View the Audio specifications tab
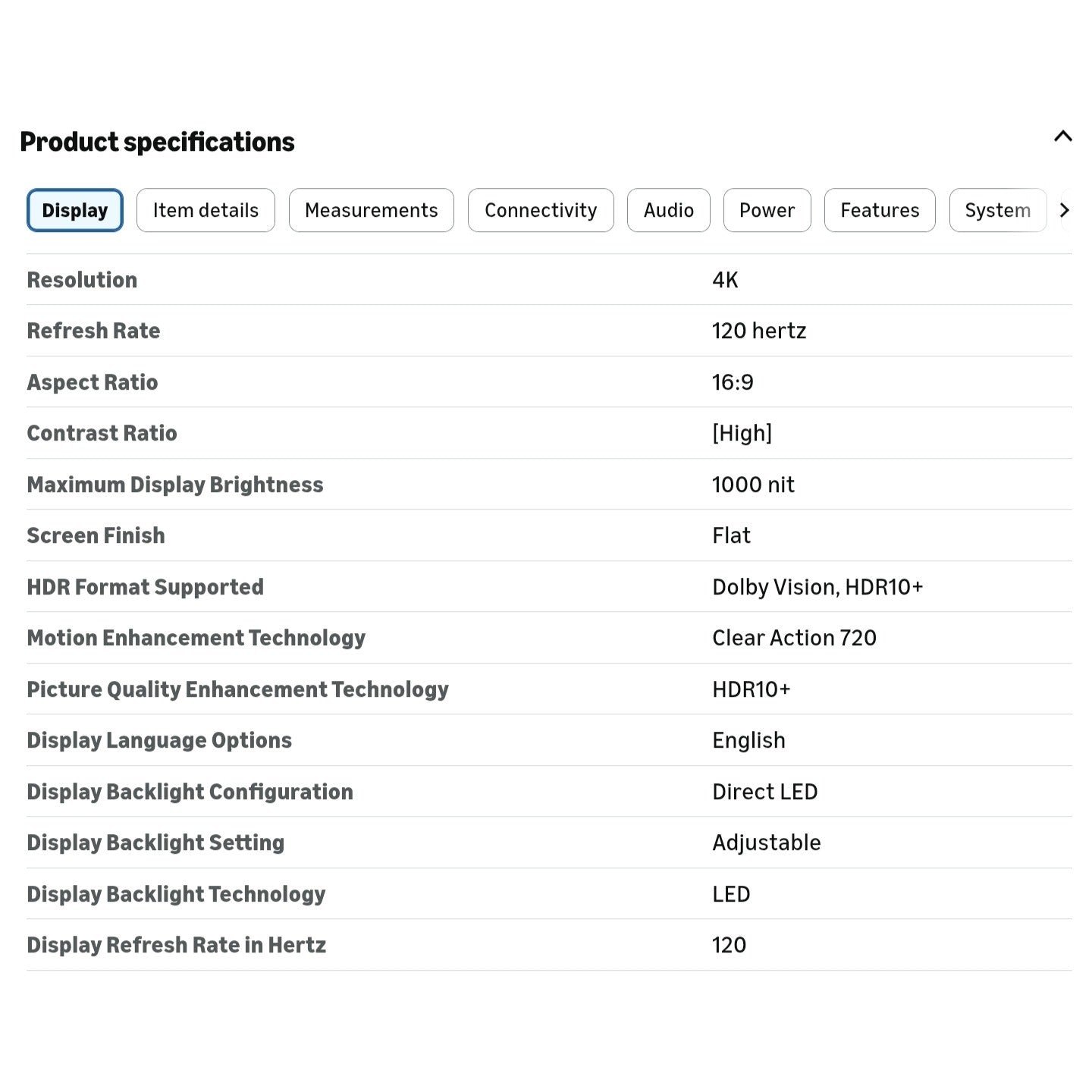The image size is (1092, 1092). pos(669,210)
